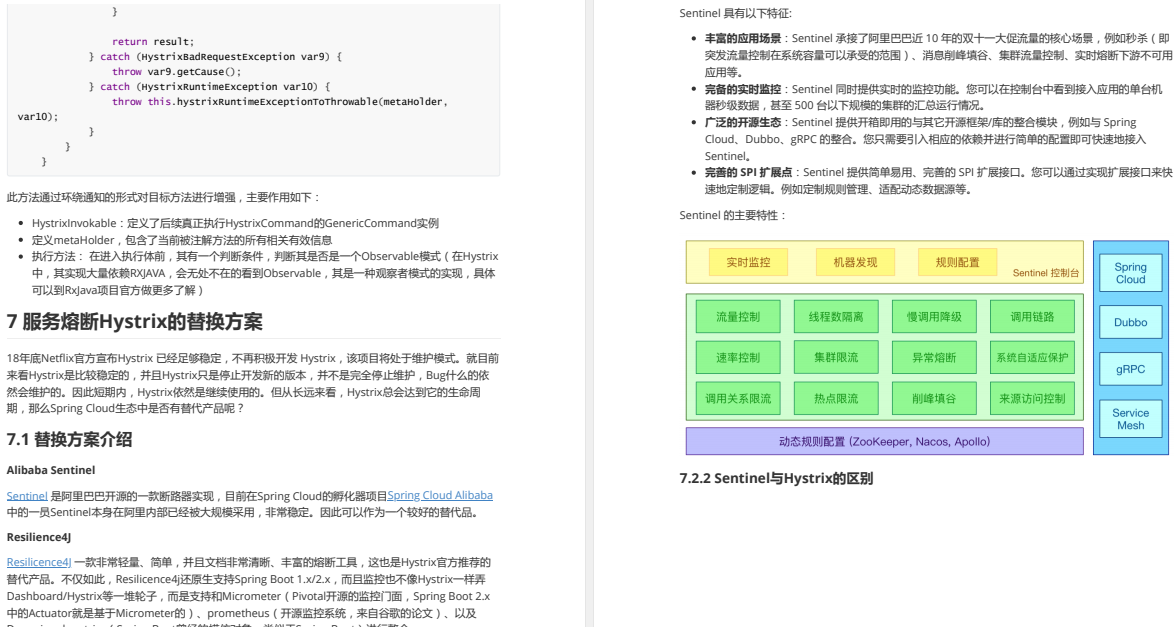Select the 系统自适应保护 diagram box
1174x627 pixels.
[1032, 357]
